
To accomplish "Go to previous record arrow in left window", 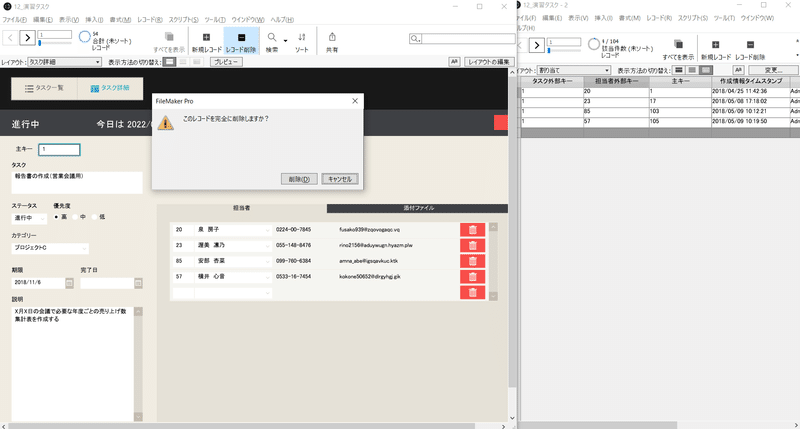I will tap(10, 38).
